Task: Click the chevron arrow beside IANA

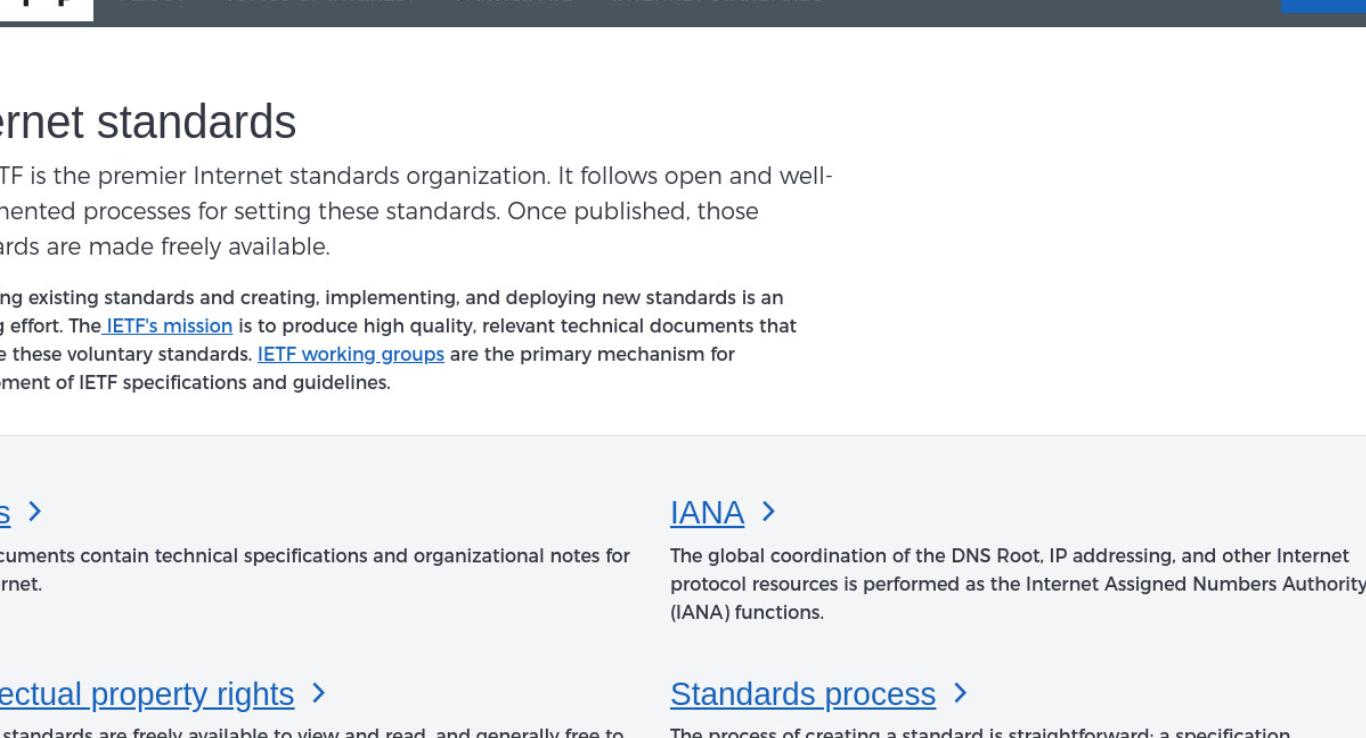Action: 768,512
